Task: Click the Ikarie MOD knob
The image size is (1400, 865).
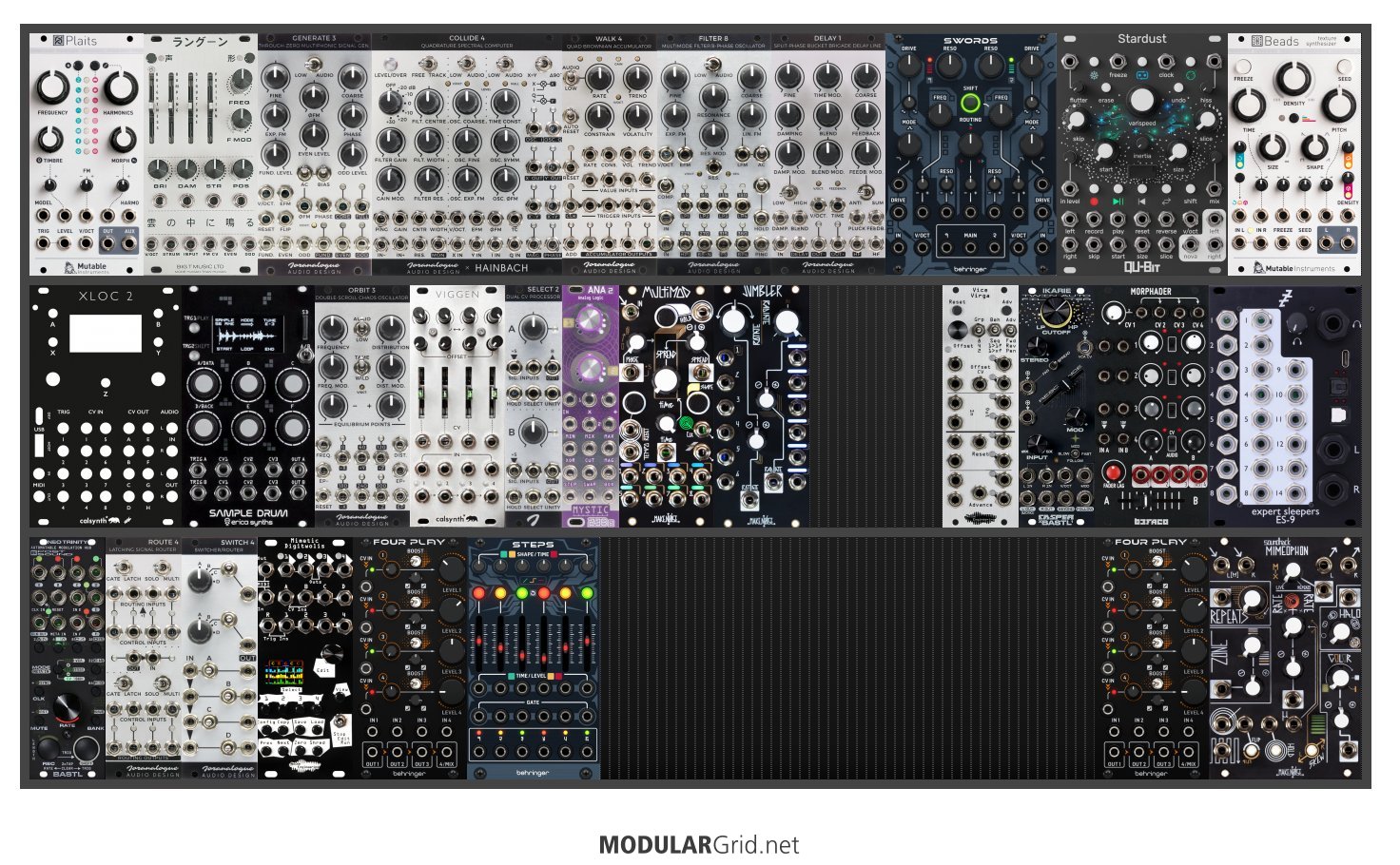Action: (1075, 416)
